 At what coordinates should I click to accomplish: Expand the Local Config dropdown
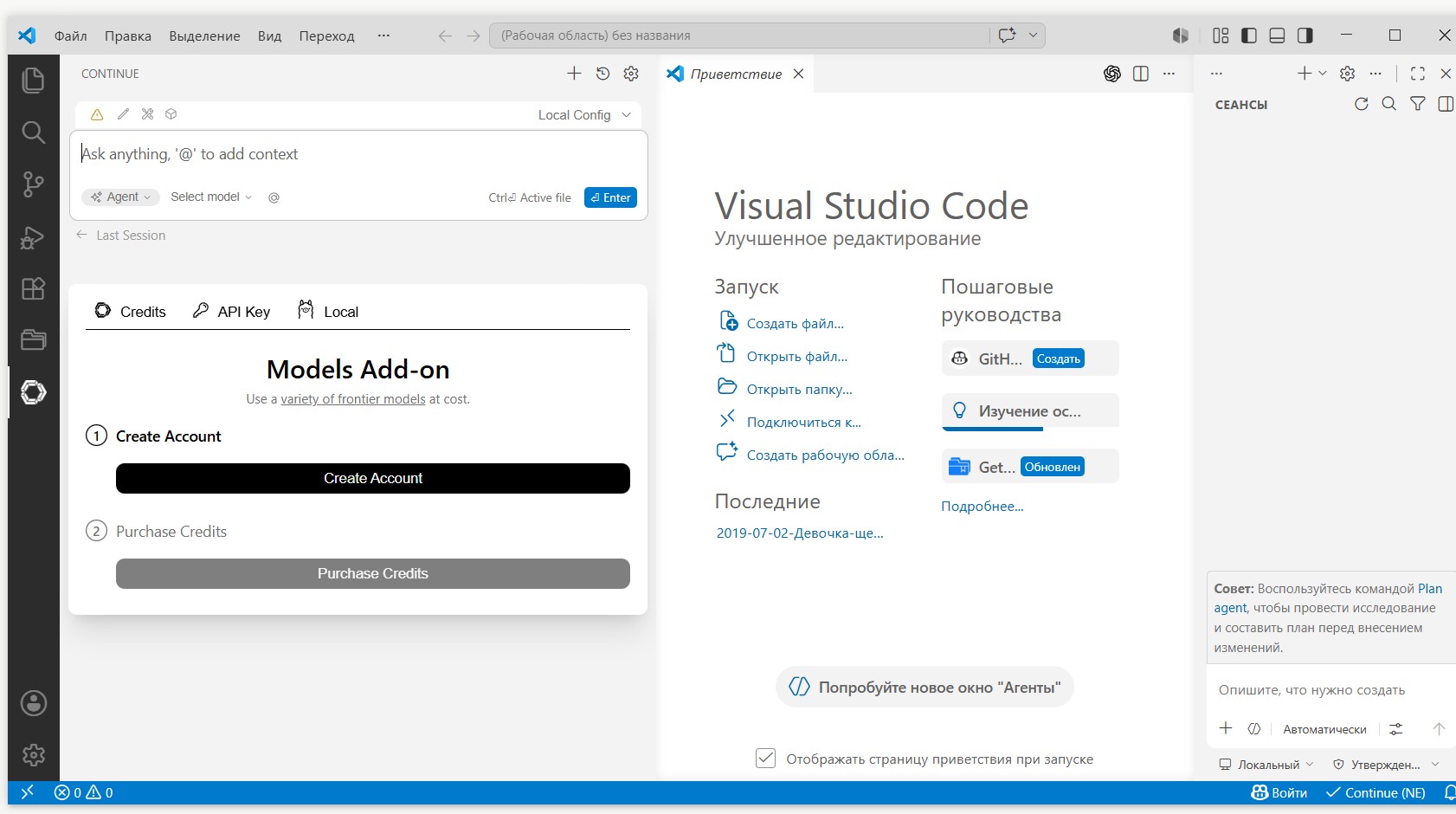point(584,114)
